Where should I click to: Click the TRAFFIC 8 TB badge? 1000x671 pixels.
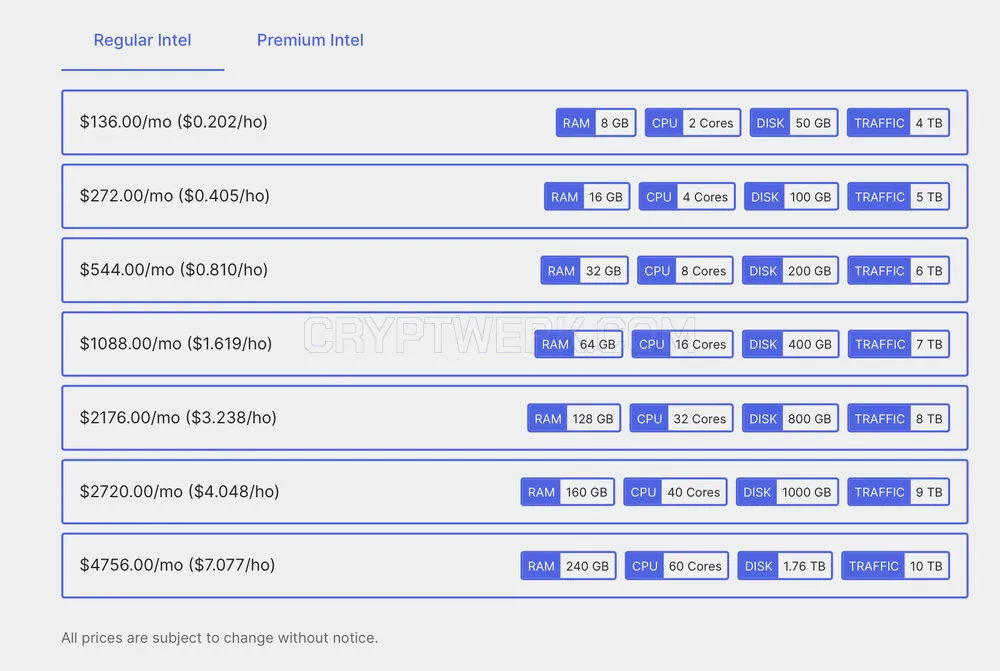[899, 418]
